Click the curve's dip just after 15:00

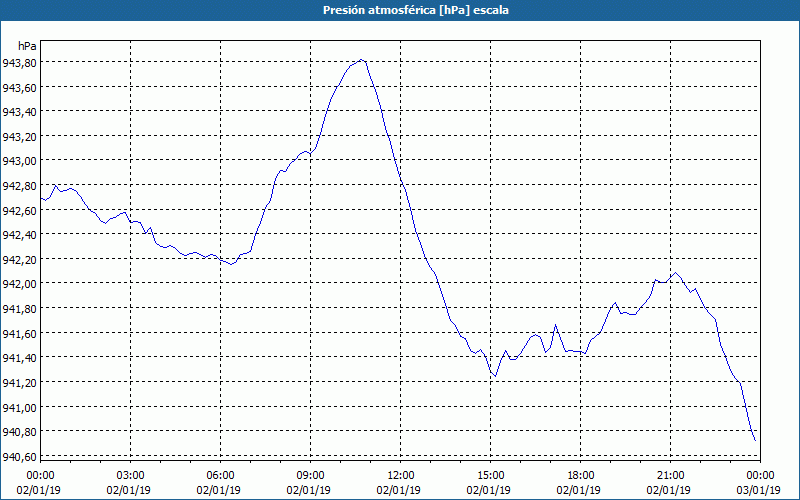tap(495, 377)
